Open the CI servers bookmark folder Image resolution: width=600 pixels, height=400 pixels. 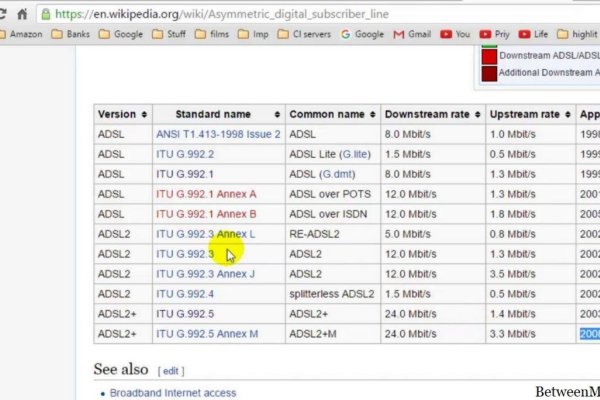304,34
